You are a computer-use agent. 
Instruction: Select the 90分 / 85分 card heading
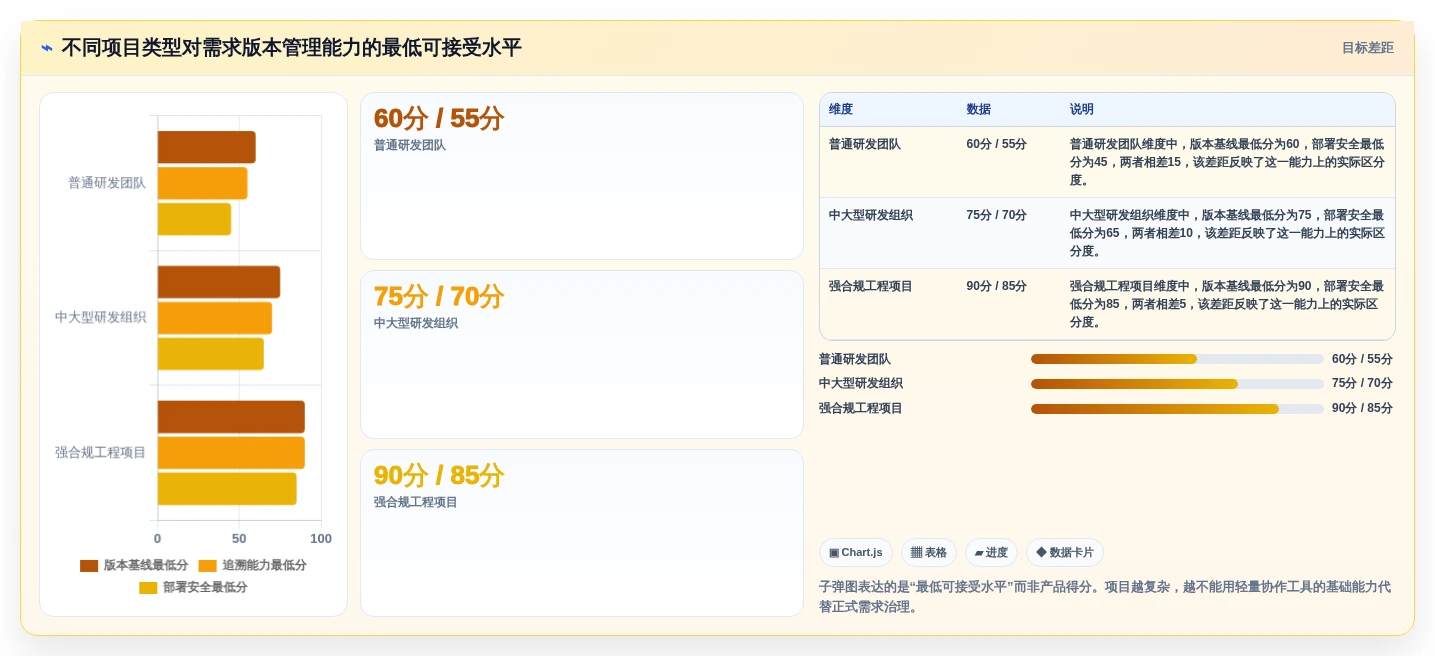439,476
